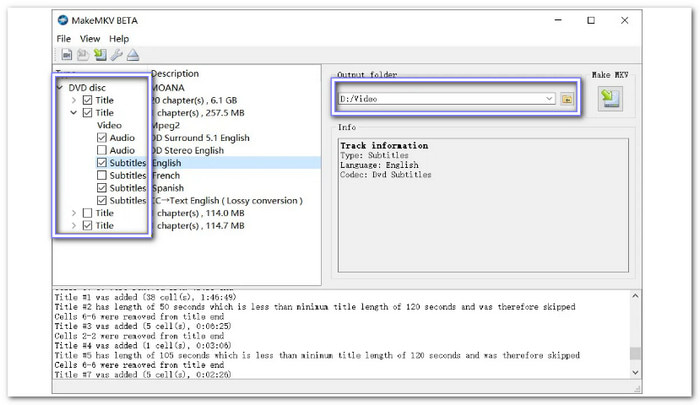Viewport: 700px width, 405px height.
Task: Expand the first Title with 6.1 GB
Action: 74,100
